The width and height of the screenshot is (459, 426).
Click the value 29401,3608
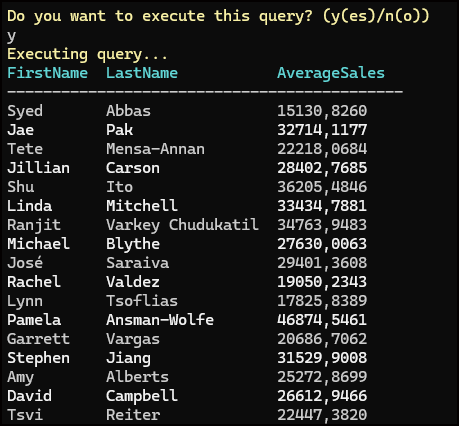click(322, 263)
